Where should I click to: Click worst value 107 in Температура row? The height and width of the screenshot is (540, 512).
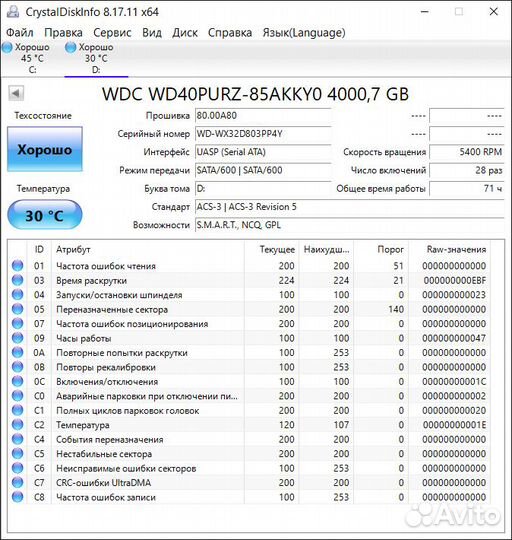pyautogui.click(x=341, y=425)
